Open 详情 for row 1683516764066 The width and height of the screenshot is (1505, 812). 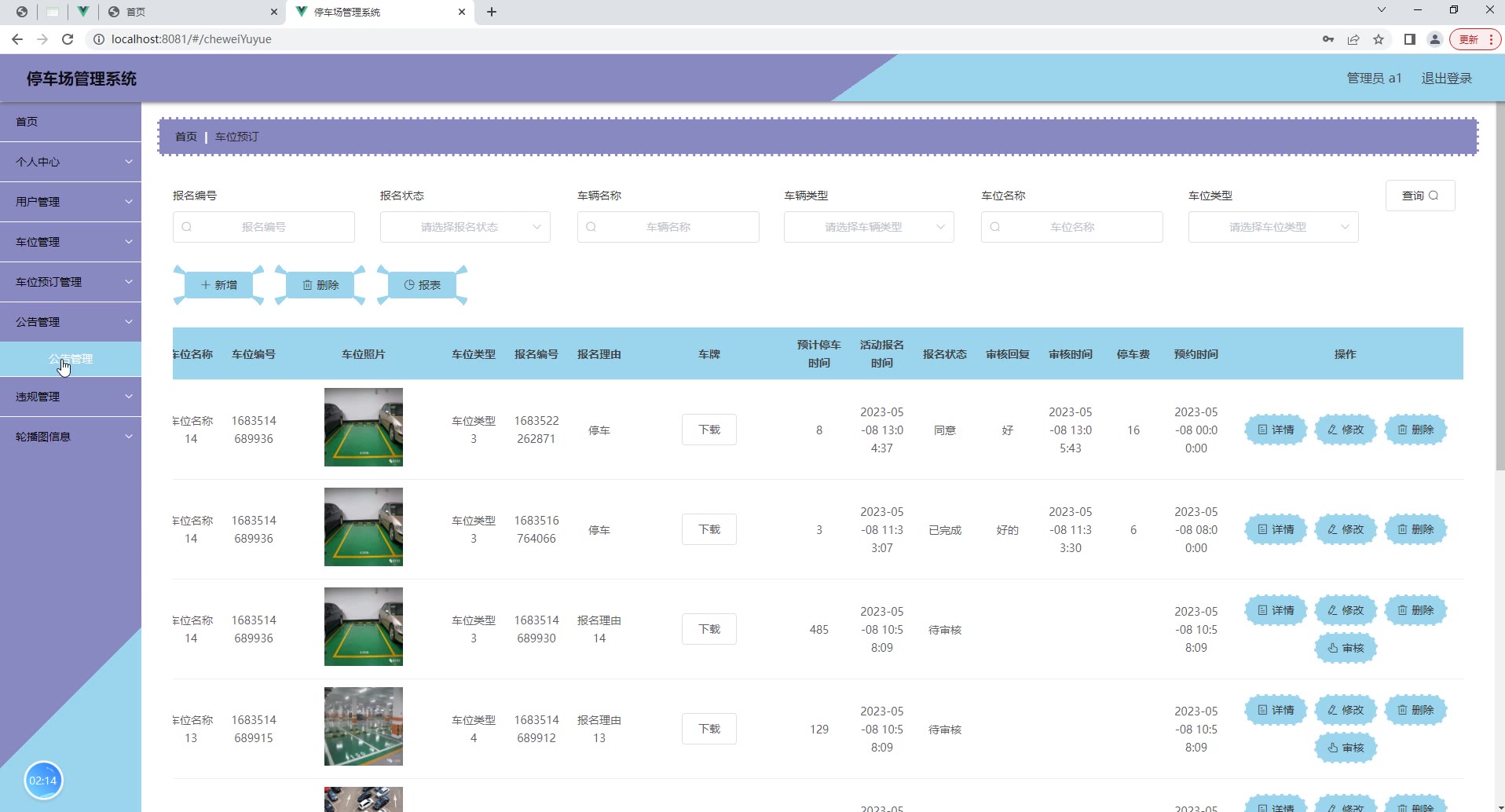[x=1276, y=529]
